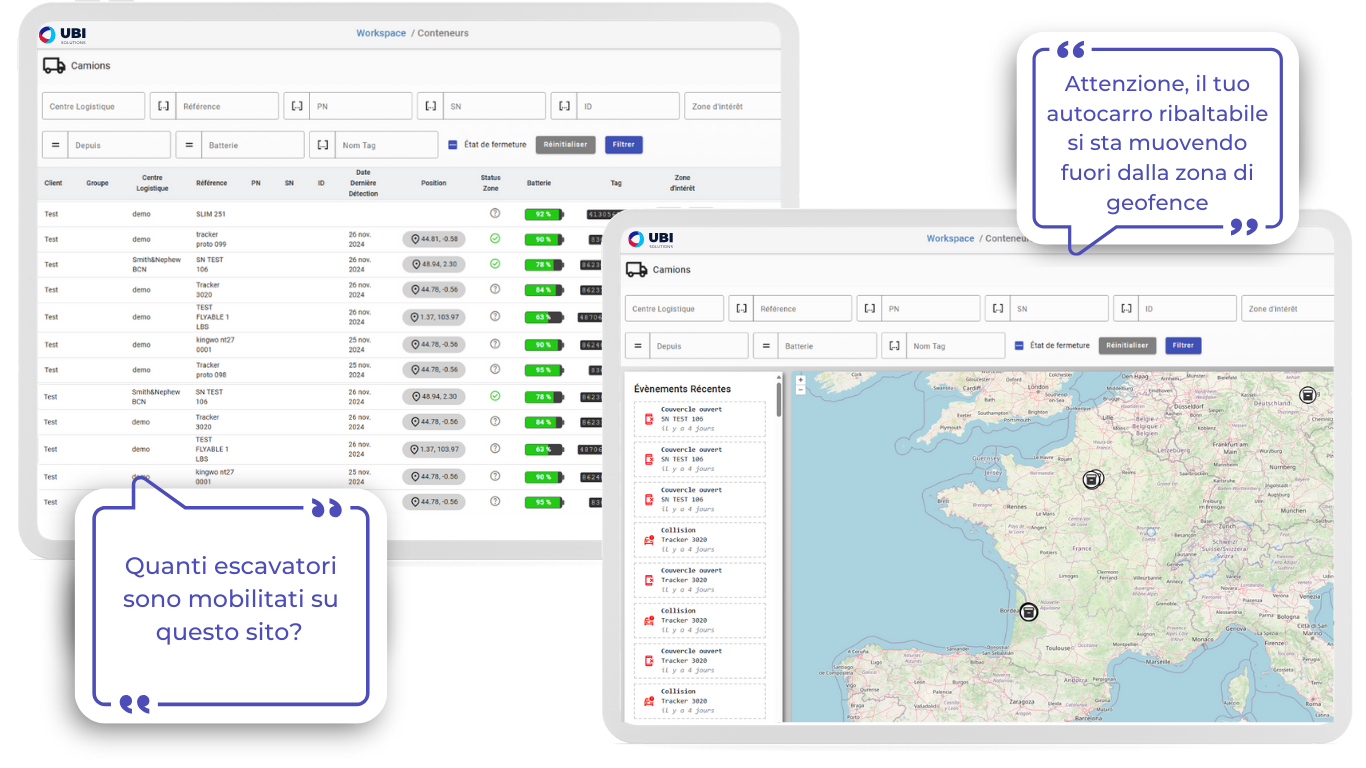
Task: Click the Évènements Récentes panel scrollbar
Action: click(780, 398)
